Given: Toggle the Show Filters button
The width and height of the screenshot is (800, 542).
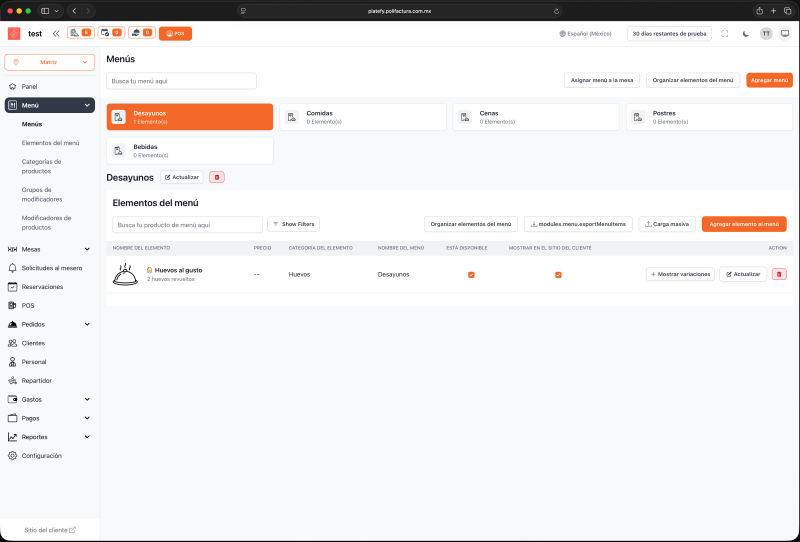Looking at the screenshot, I should coord(293,224).
